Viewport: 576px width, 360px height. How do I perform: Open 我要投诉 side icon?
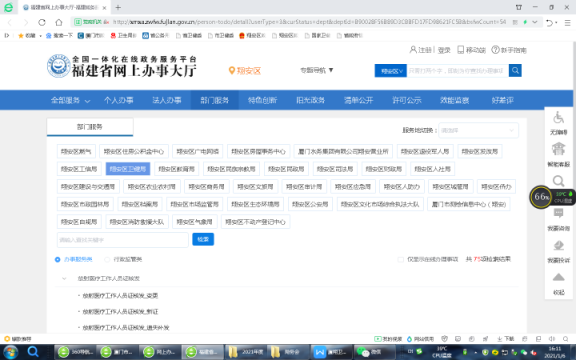(558, 245)
